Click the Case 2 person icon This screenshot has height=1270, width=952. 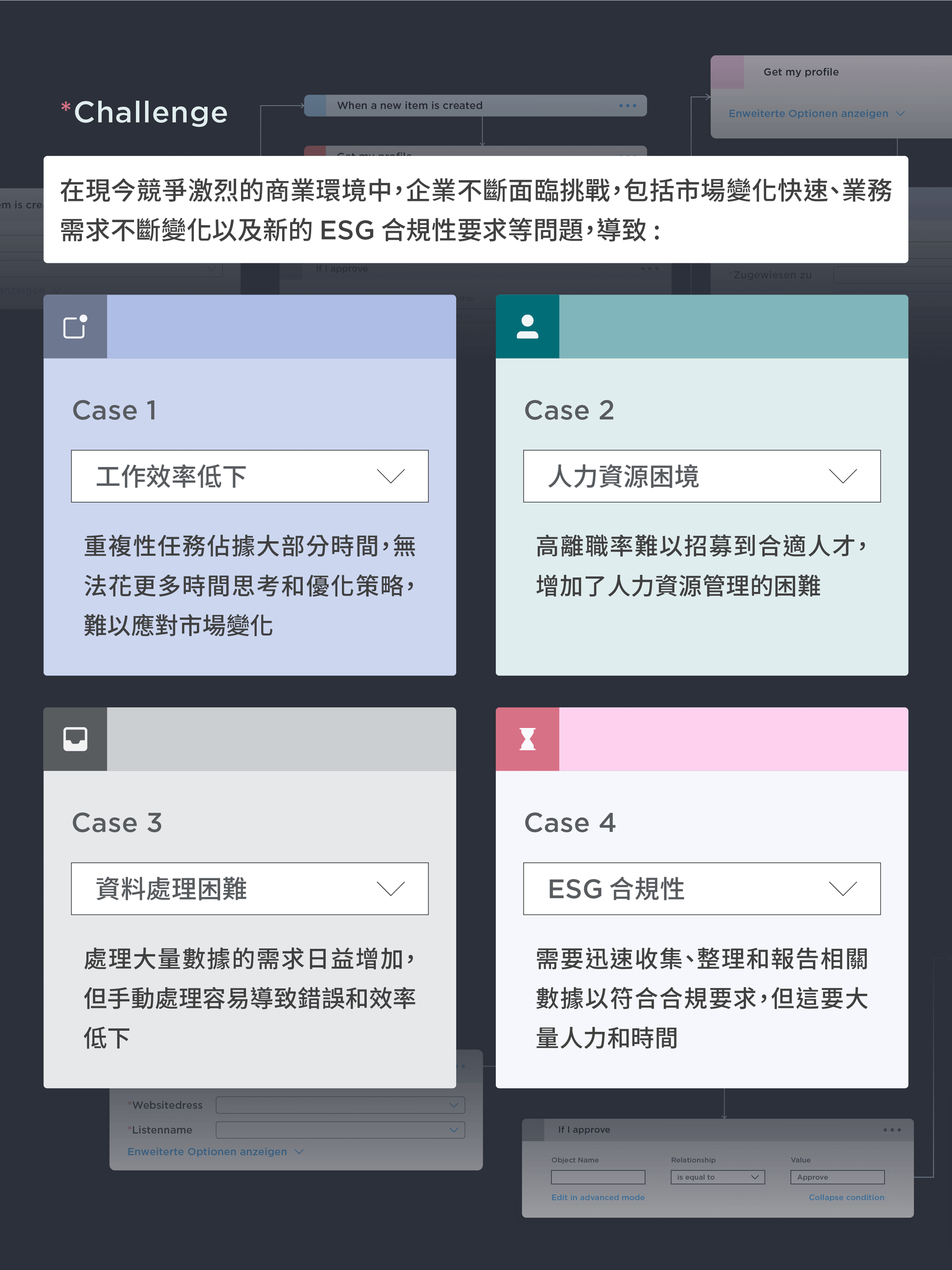[x=527, y=327]
